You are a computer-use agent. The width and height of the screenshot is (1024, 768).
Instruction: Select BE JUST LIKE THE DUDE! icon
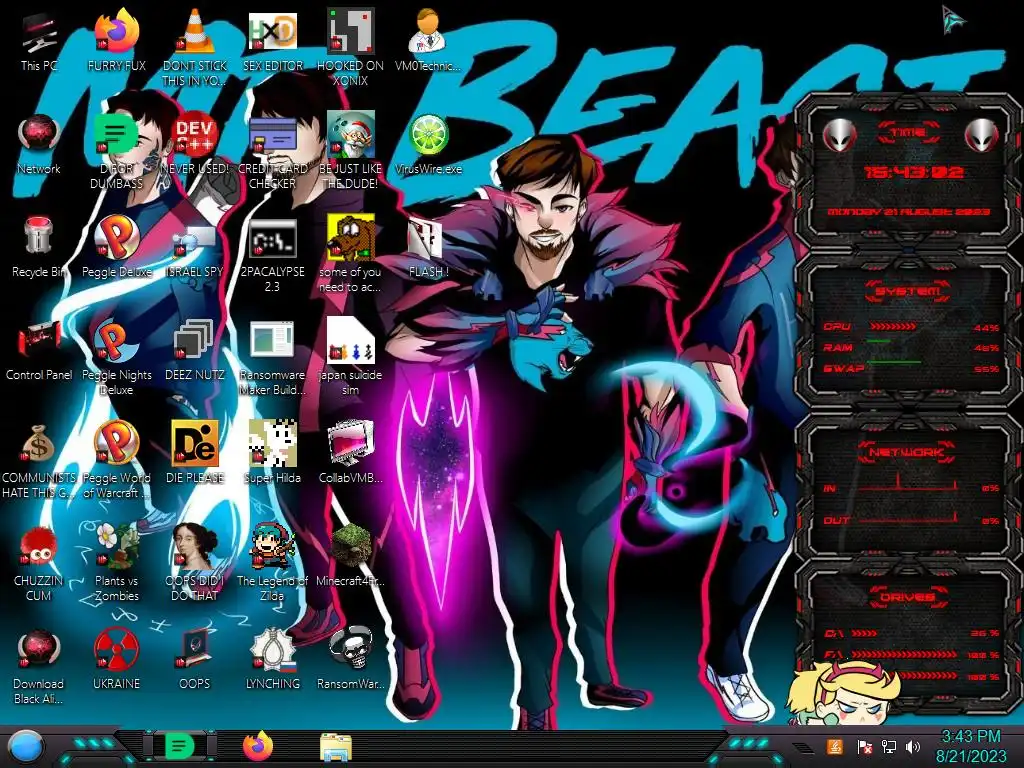tap(350, 135)
